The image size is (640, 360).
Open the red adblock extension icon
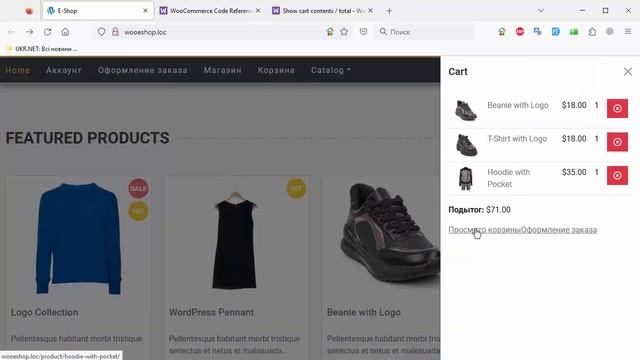click(520, 32)
